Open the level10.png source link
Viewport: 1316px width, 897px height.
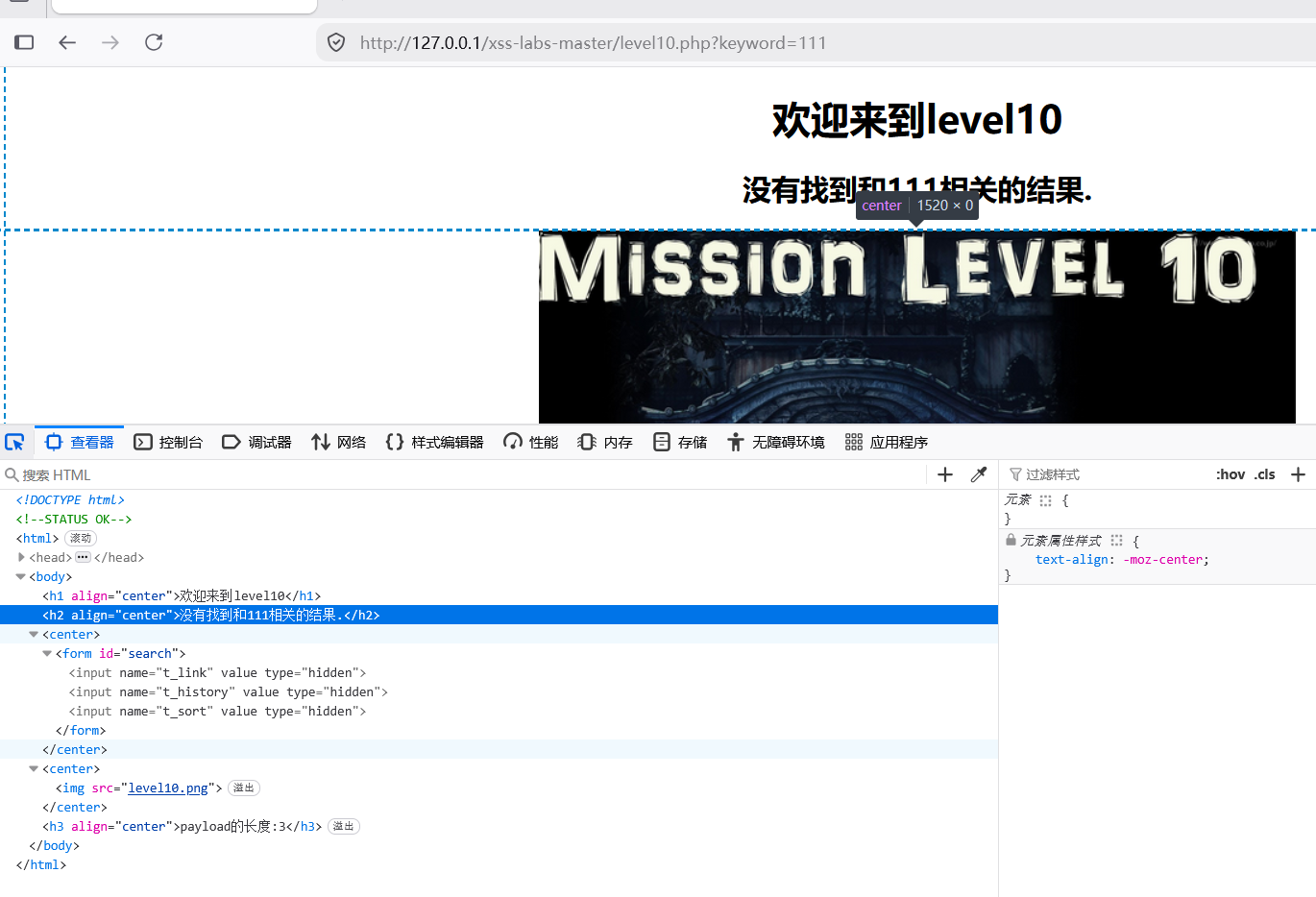coord(168,788)
